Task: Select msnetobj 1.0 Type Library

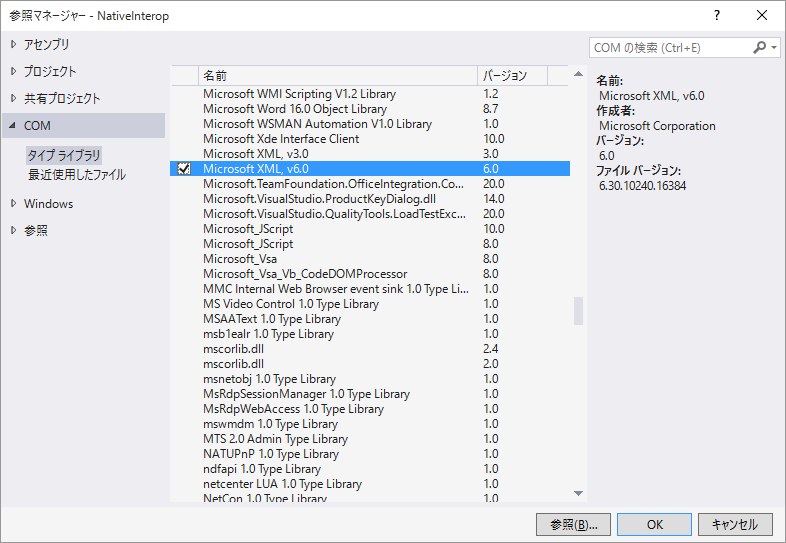Action: (x=370, y=379)
